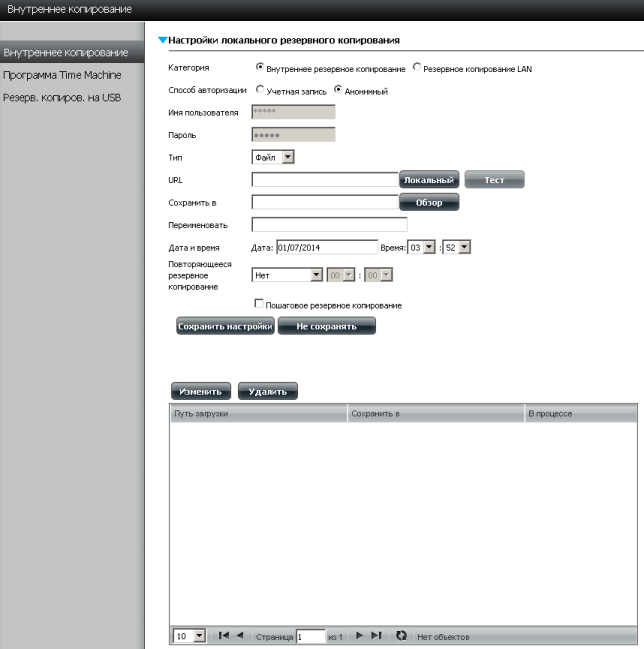Open disabled recurring hour dropdown

point(341,275)
